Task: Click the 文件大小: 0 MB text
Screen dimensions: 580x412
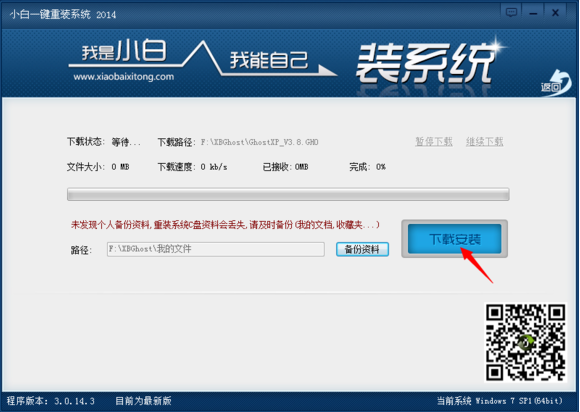Action: coord(98,167)
